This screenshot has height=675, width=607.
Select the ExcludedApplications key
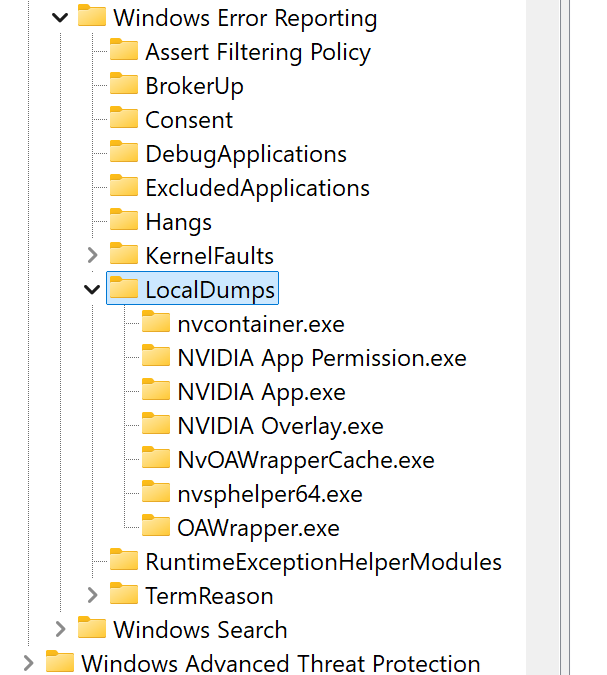click(x=257, y=189)
